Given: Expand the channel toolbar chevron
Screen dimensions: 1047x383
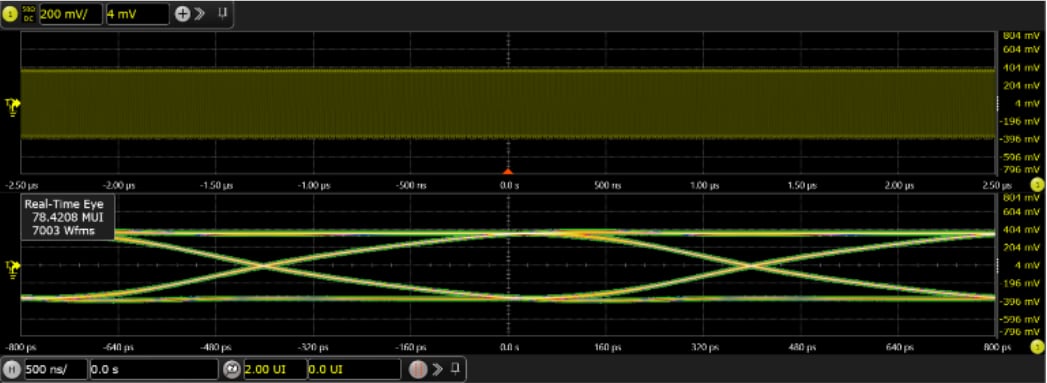Looking at the screenshot, I should 199,13.
